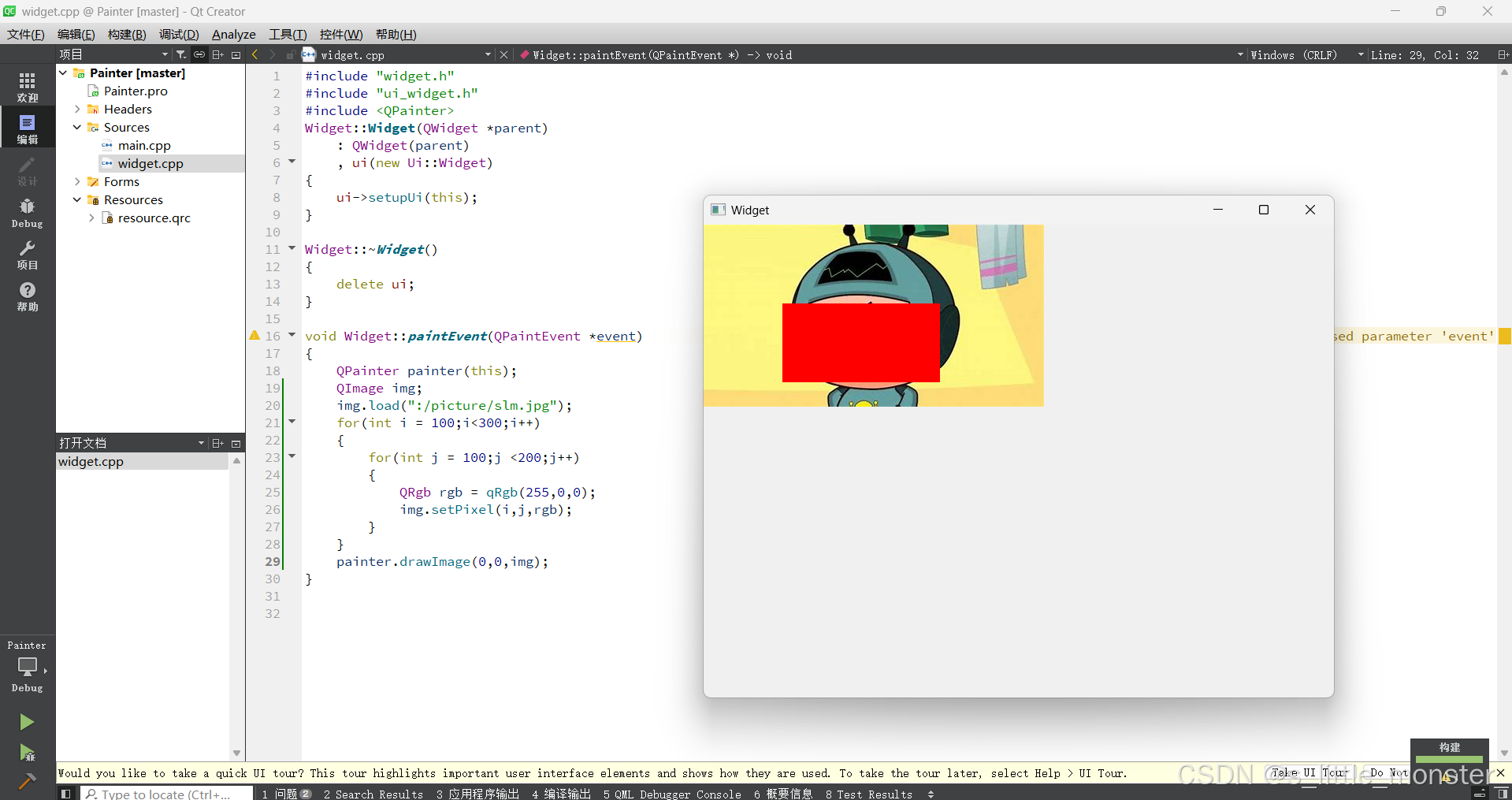Expand the Headers folder
Image resolution: width=1512 pixels, height=800 pixels.
point(77,109)
